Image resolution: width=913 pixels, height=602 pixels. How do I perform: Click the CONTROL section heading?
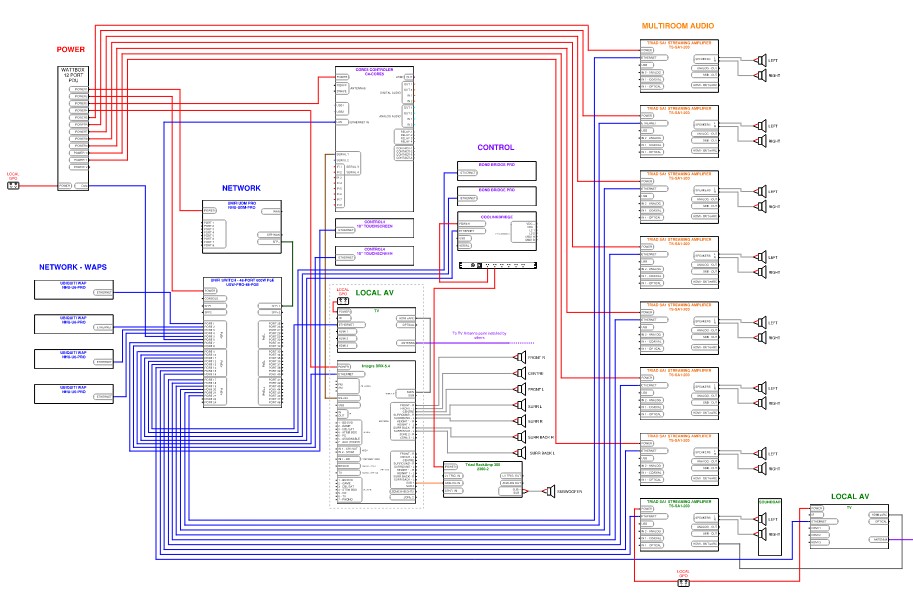click(495, 147)
